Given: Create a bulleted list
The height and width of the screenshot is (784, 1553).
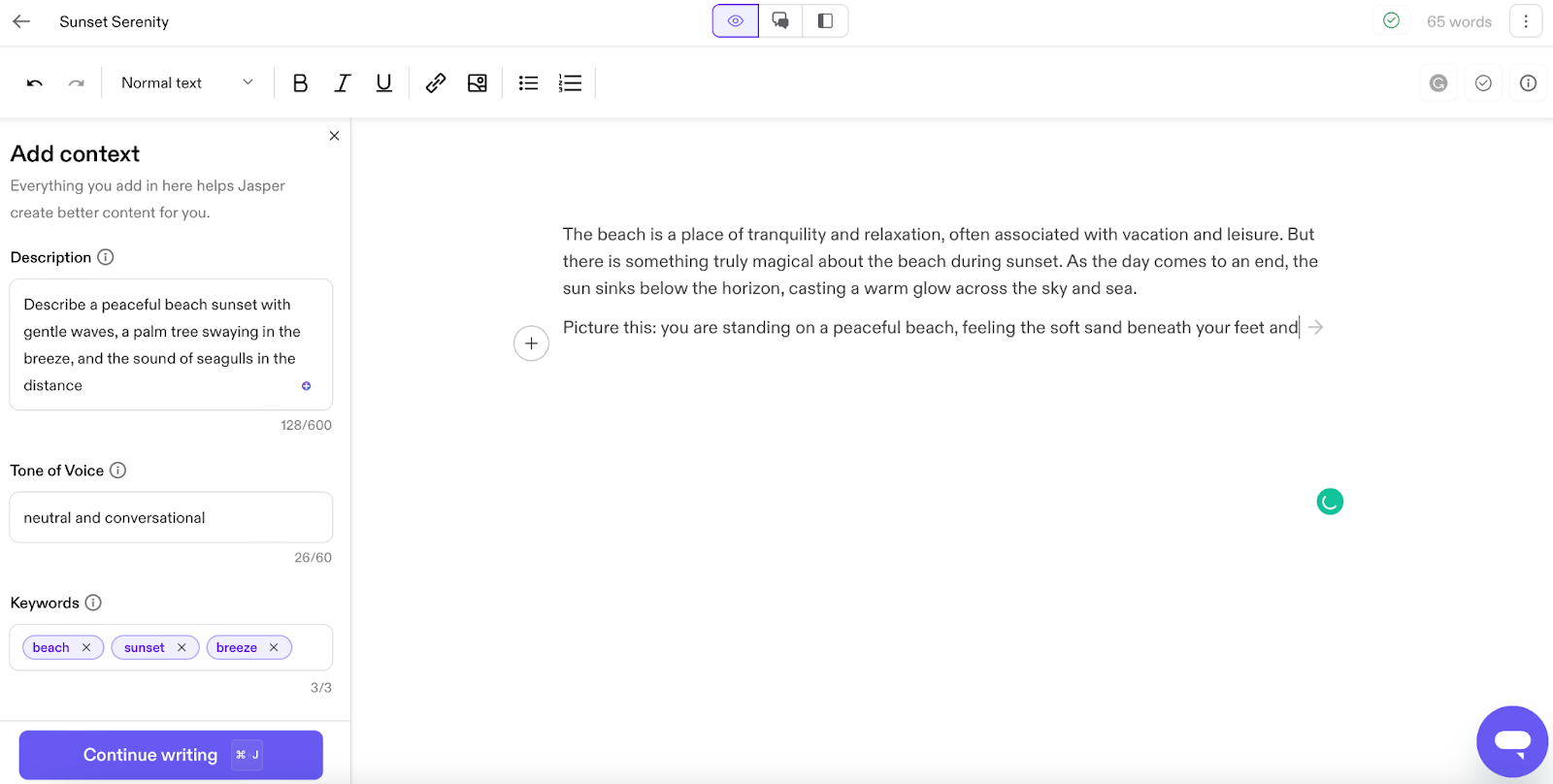Looking at the screenshot, I should (x=528, y=83).
